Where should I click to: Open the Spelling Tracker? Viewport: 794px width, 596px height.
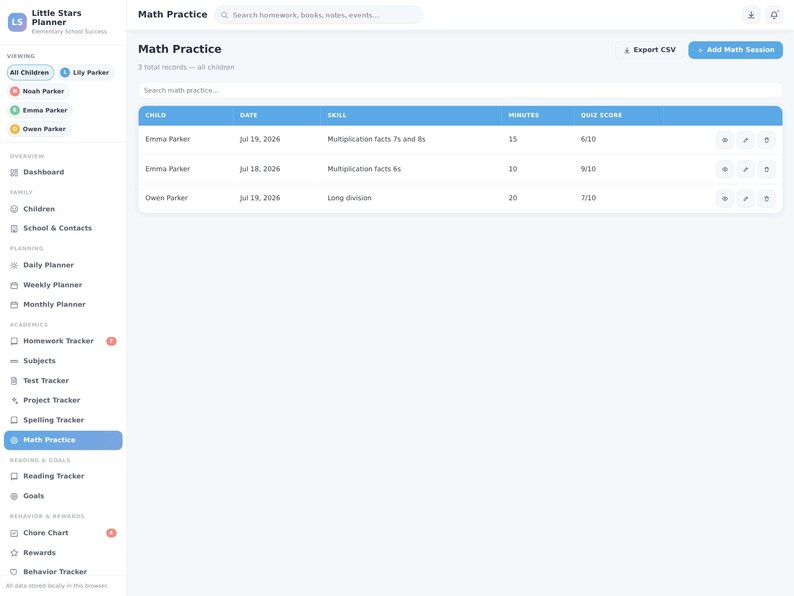63,420
